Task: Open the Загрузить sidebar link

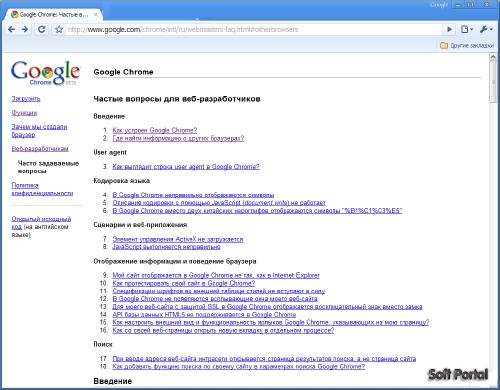Action: [x=26, y=99]
